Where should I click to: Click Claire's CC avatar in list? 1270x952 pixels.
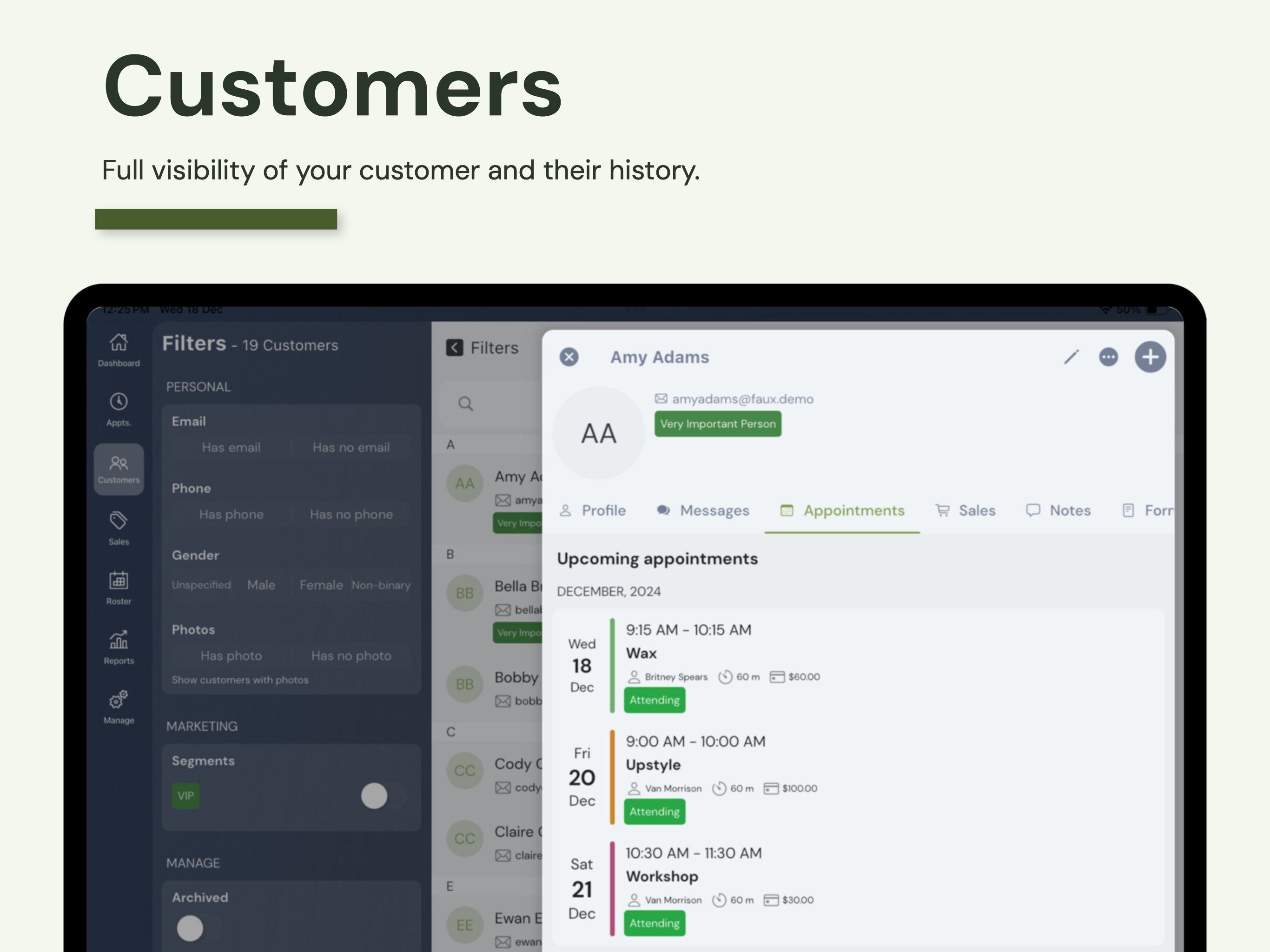[x=464, y=839]
